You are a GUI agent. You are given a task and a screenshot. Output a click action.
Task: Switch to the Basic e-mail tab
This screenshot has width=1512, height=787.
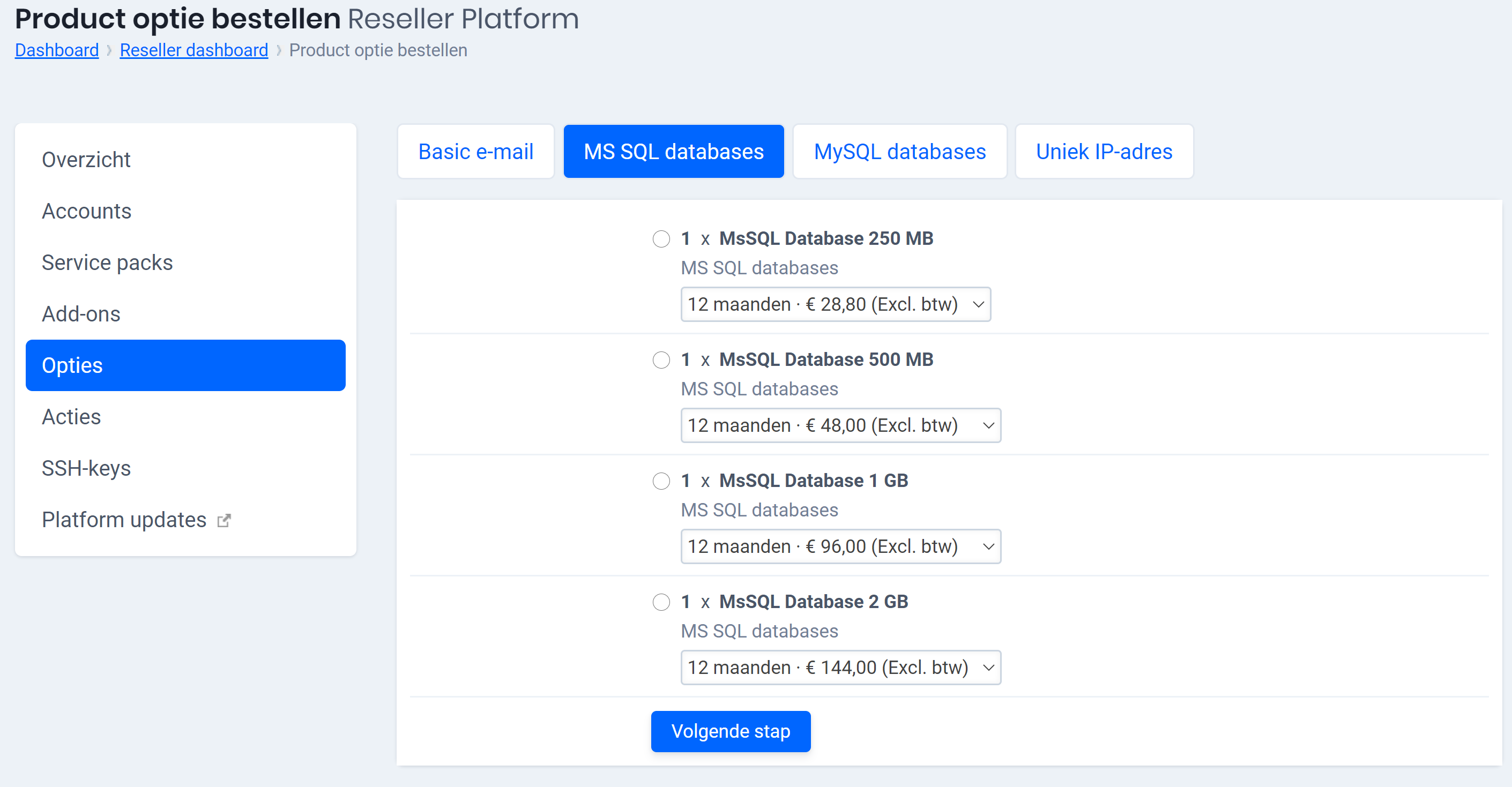475,152
